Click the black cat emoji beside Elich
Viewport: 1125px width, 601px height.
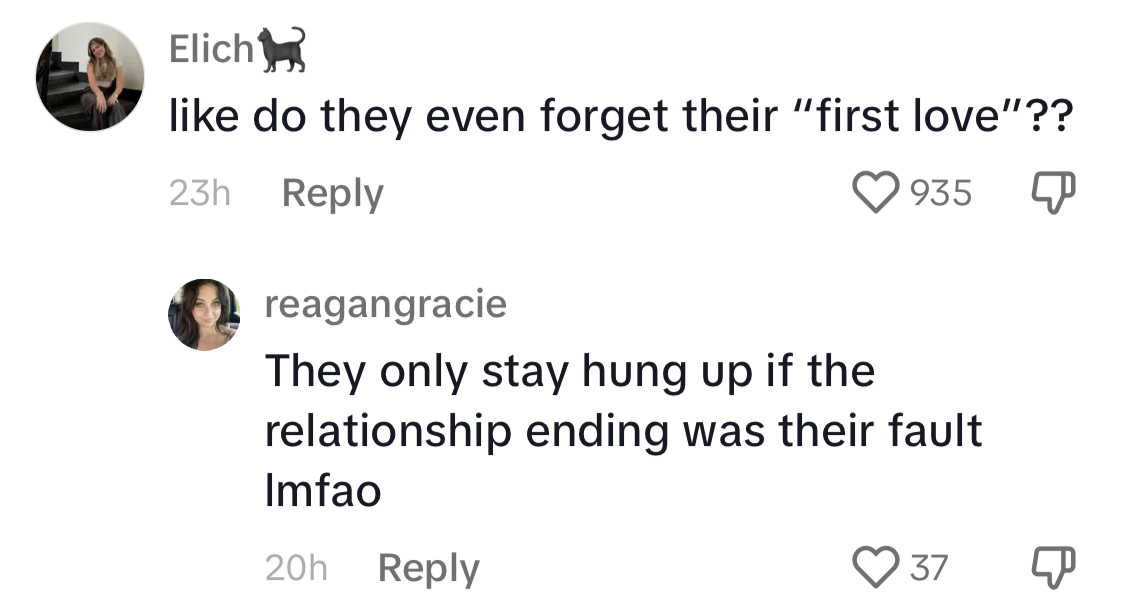pos(283,49)
